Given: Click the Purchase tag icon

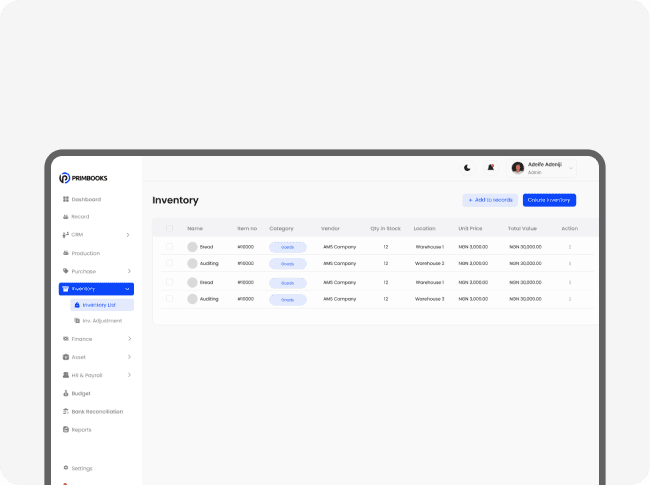Looking at the screenshot, I should coord(65,271).
